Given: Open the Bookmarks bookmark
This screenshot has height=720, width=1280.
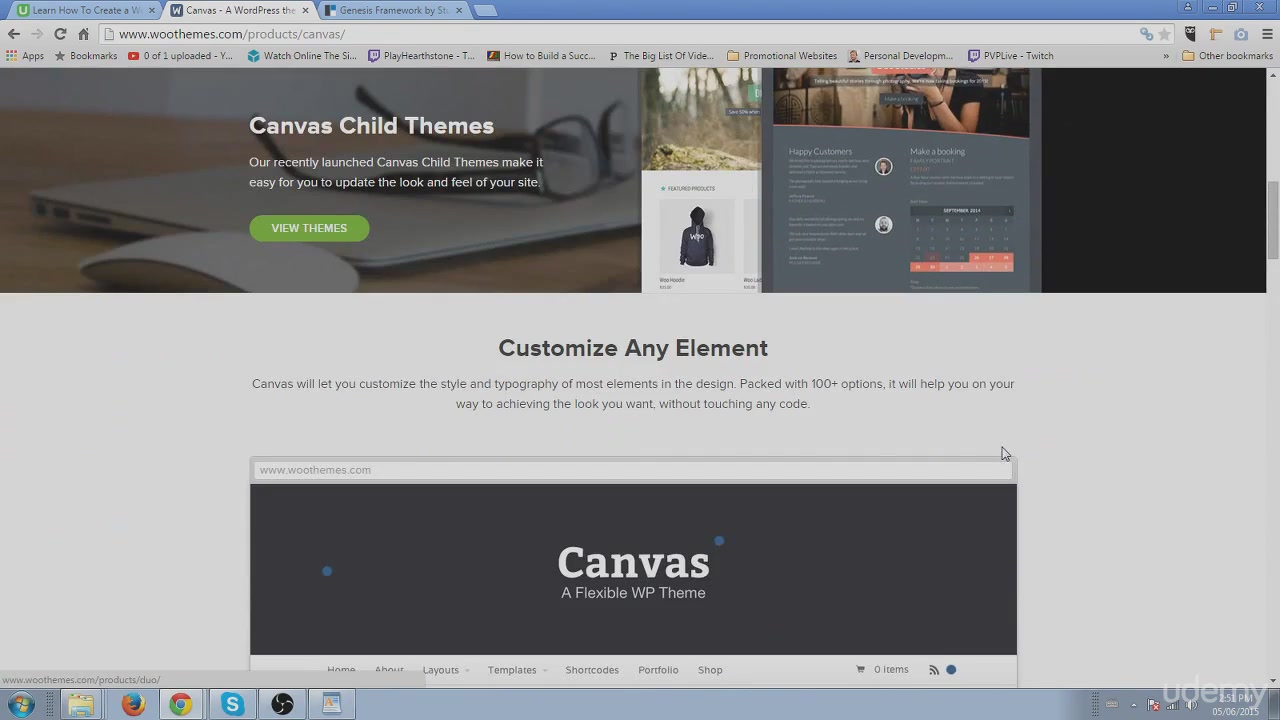Looking at the screenshot, I should (x=85, y=56).
